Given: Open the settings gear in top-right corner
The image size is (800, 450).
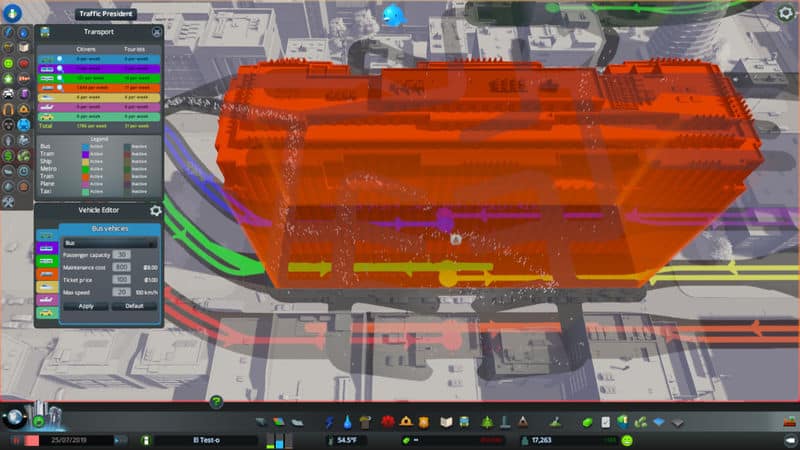Looking at the screenshot, I should pos(787,14).
